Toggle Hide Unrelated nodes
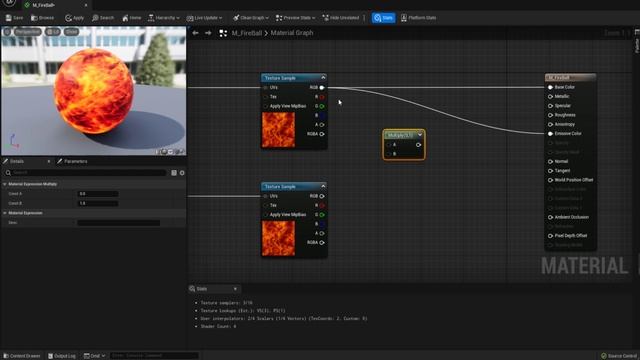This screenshot has width=640, height=360. pyautogui.click(x=341, y=18)
